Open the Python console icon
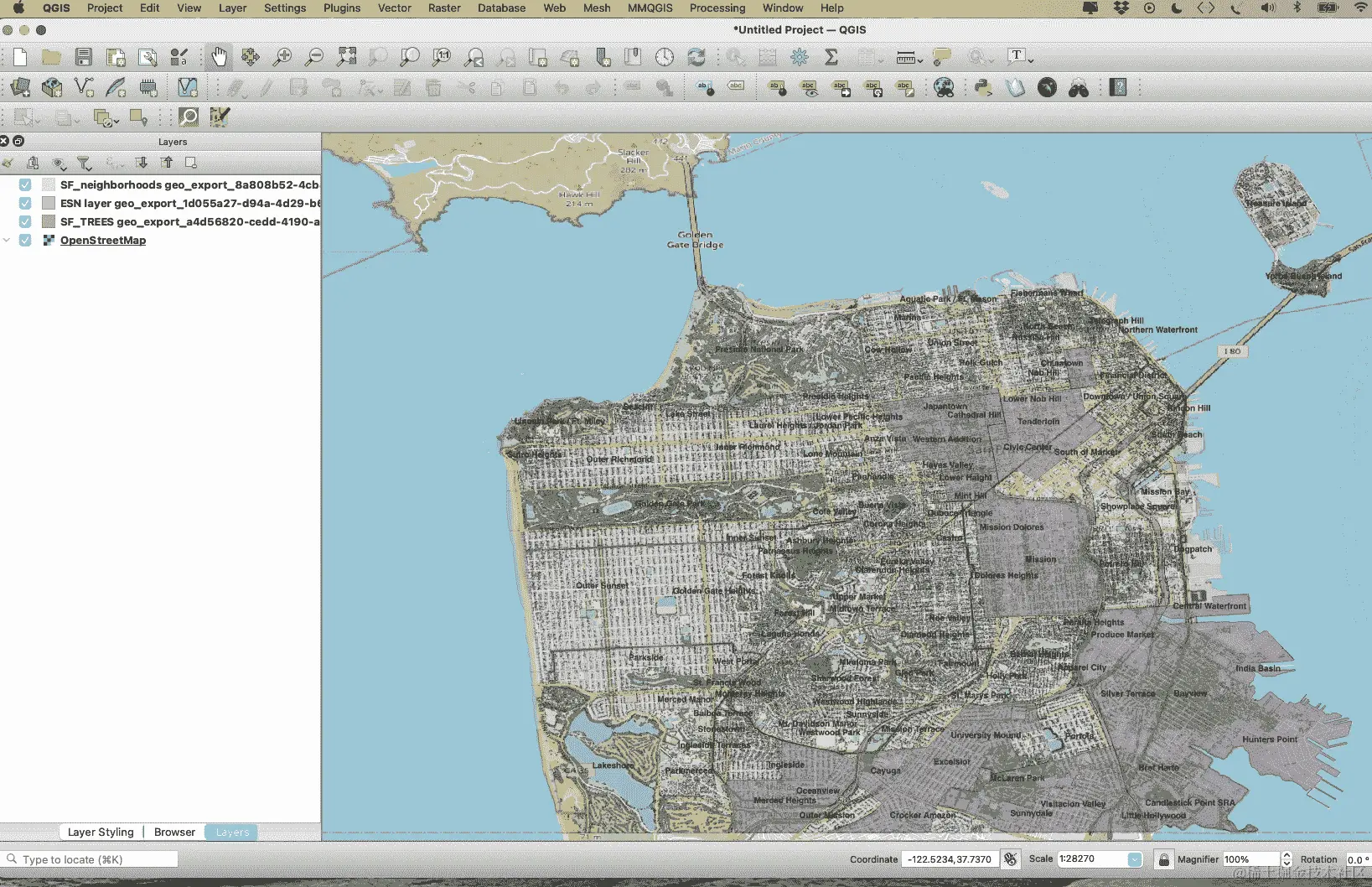Screen dimensions: 1372x887 pyautogui.click(x=983, y=87)
